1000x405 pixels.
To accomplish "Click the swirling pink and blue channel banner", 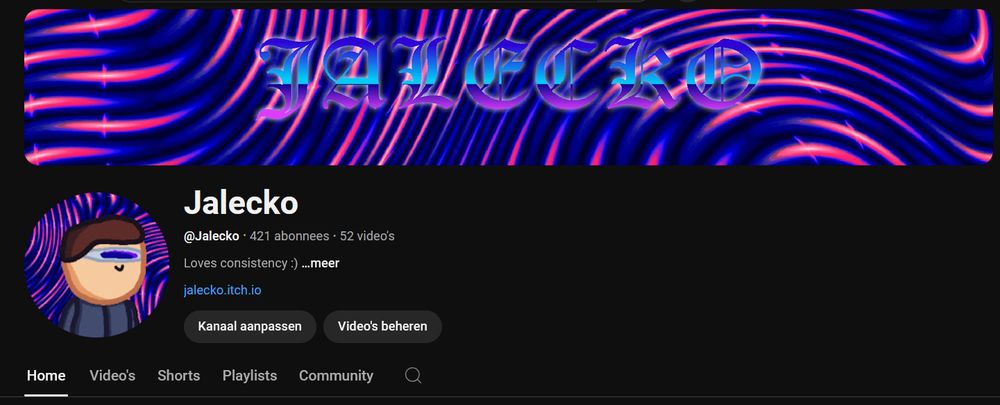I will click(508, 87).
